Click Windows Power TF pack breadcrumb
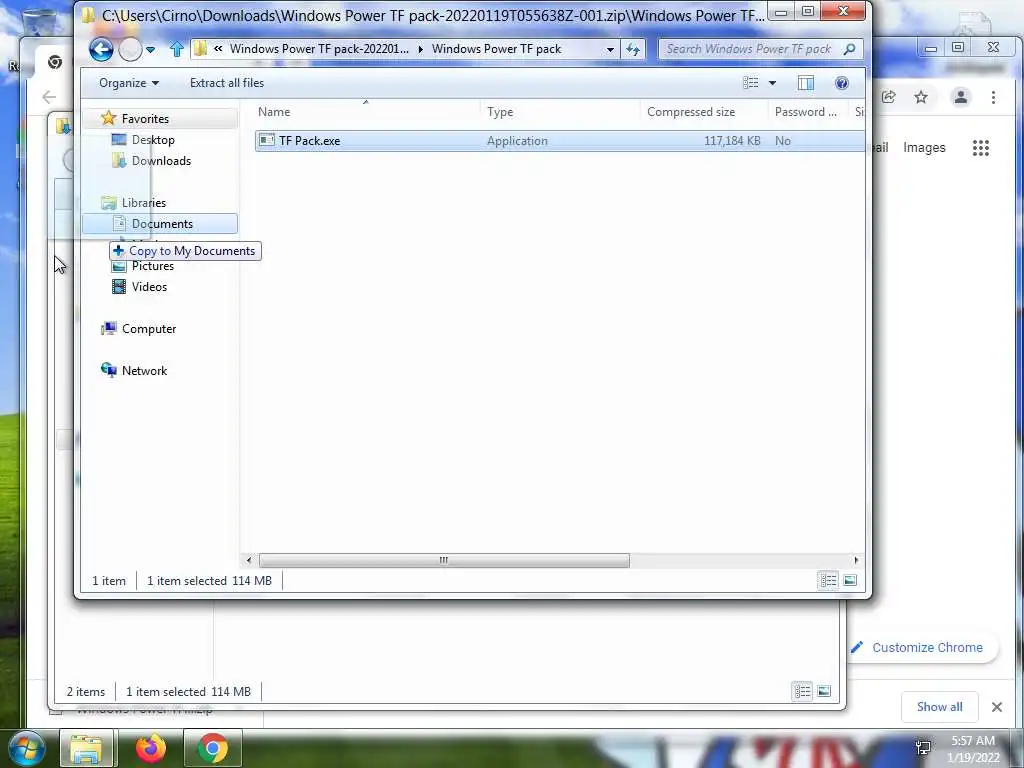Viewport: 1024px width, 768px height. 496,49
